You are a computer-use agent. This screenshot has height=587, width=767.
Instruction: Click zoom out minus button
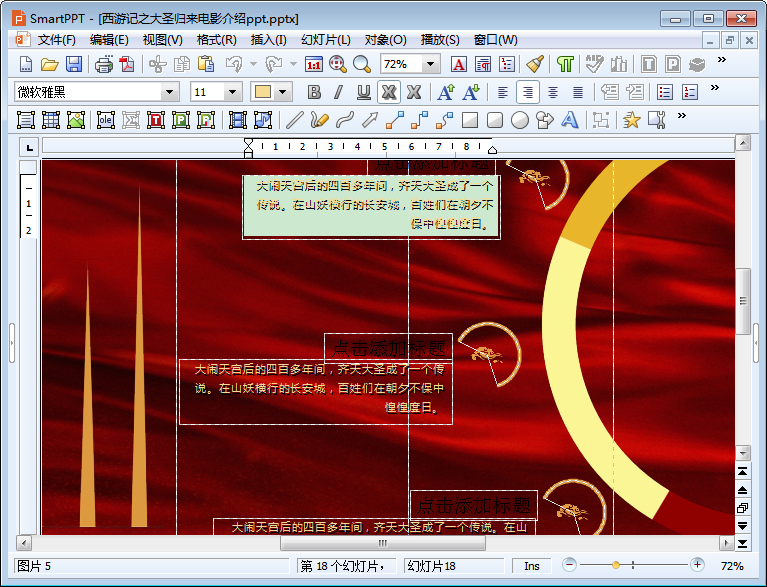click(569, 565)
